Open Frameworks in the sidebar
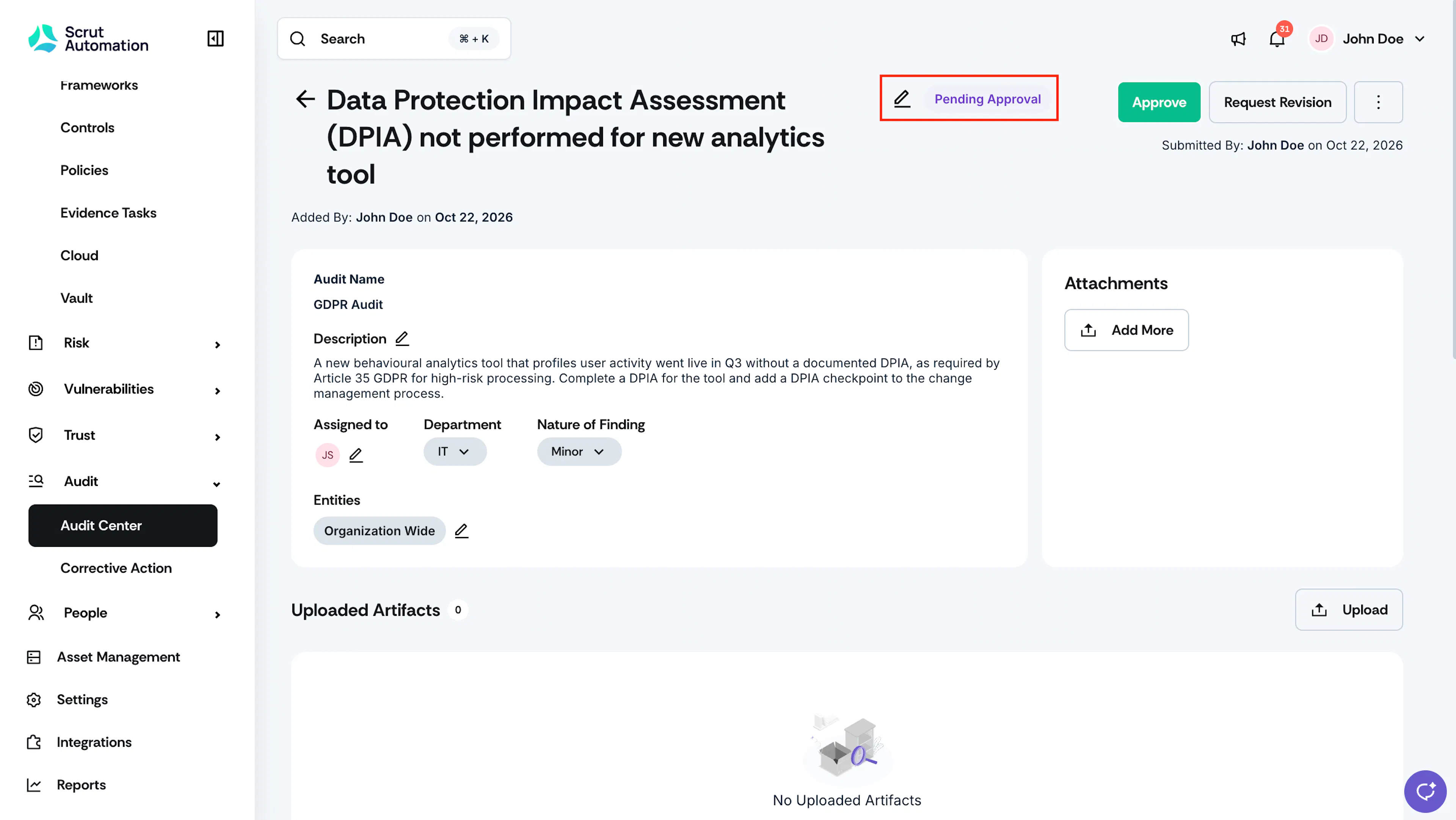Screen dimensions: 1456x820 99,85
